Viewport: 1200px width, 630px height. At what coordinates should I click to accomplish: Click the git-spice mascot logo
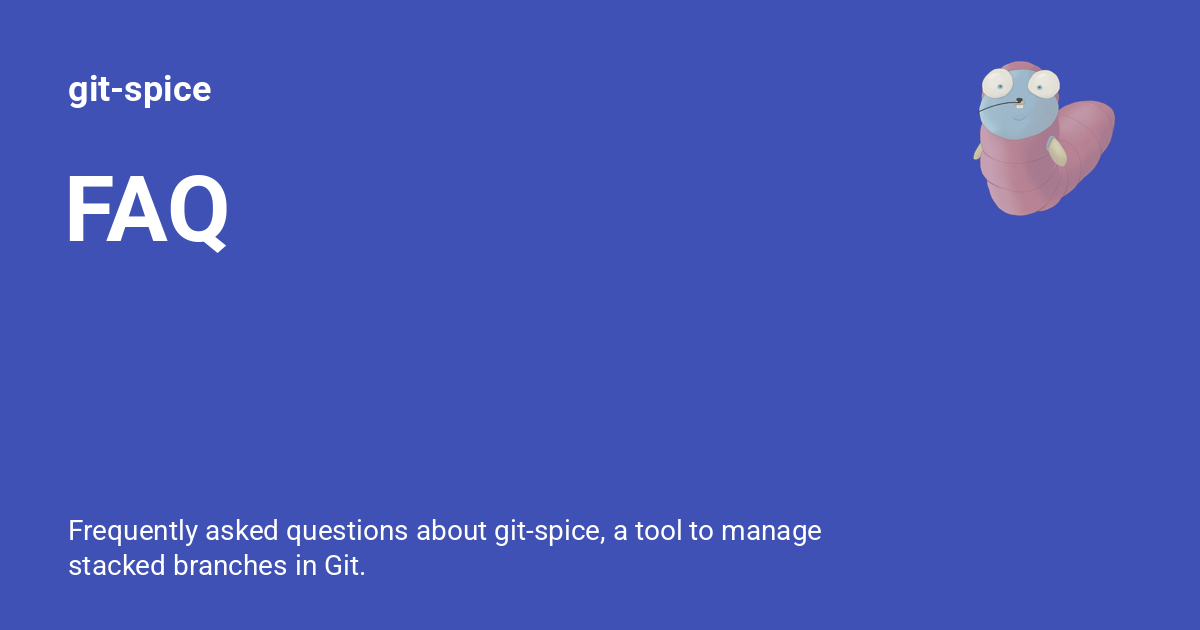pyautogui.click(x=1040, y=140)
